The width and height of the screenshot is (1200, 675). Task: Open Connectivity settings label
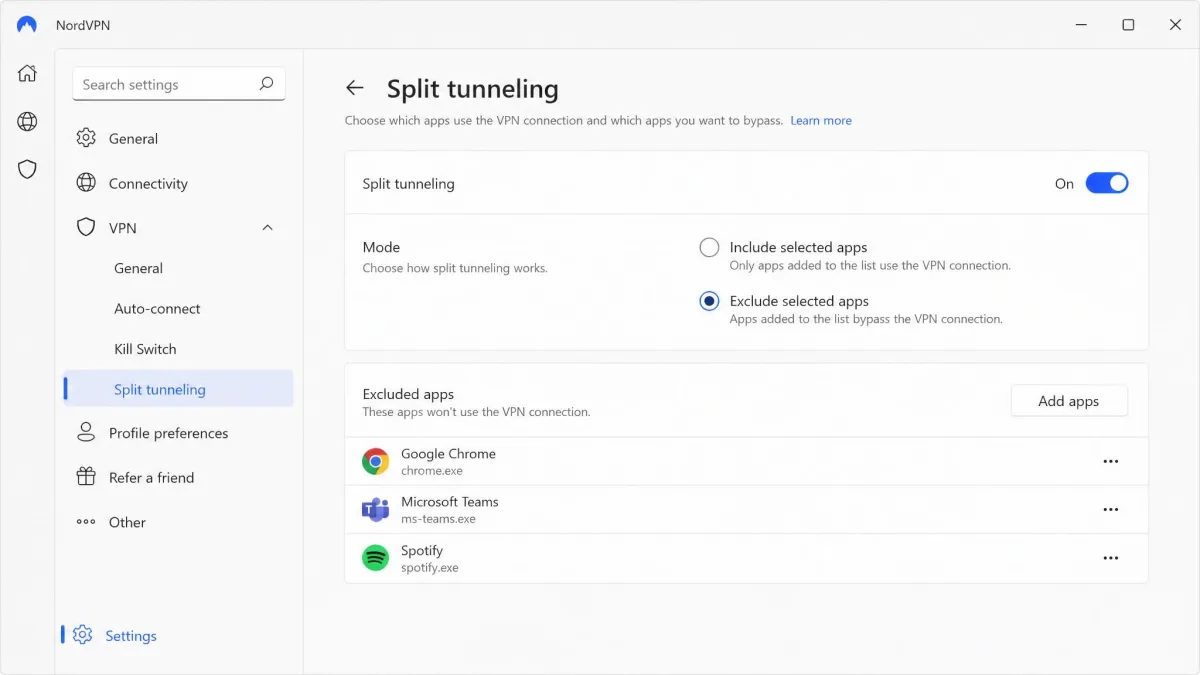[148, 183]
